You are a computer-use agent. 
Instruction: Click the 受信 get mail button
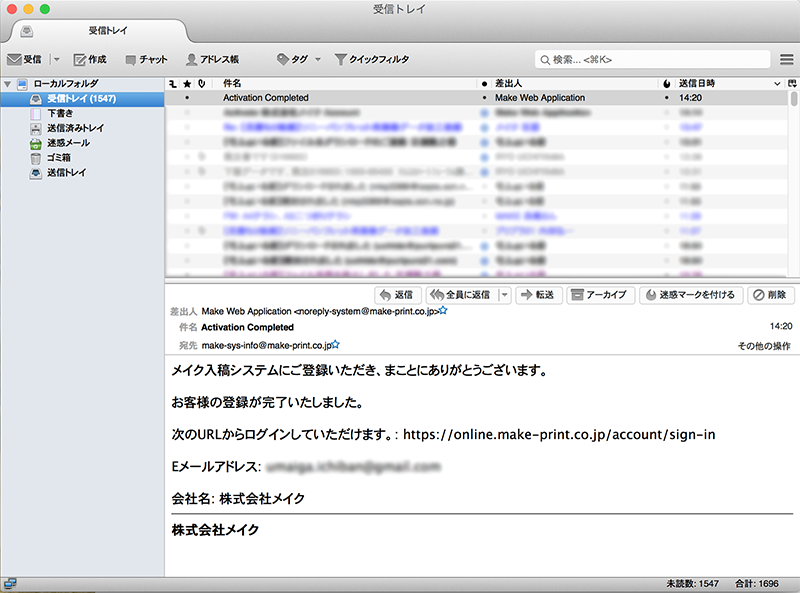point(24,60)
